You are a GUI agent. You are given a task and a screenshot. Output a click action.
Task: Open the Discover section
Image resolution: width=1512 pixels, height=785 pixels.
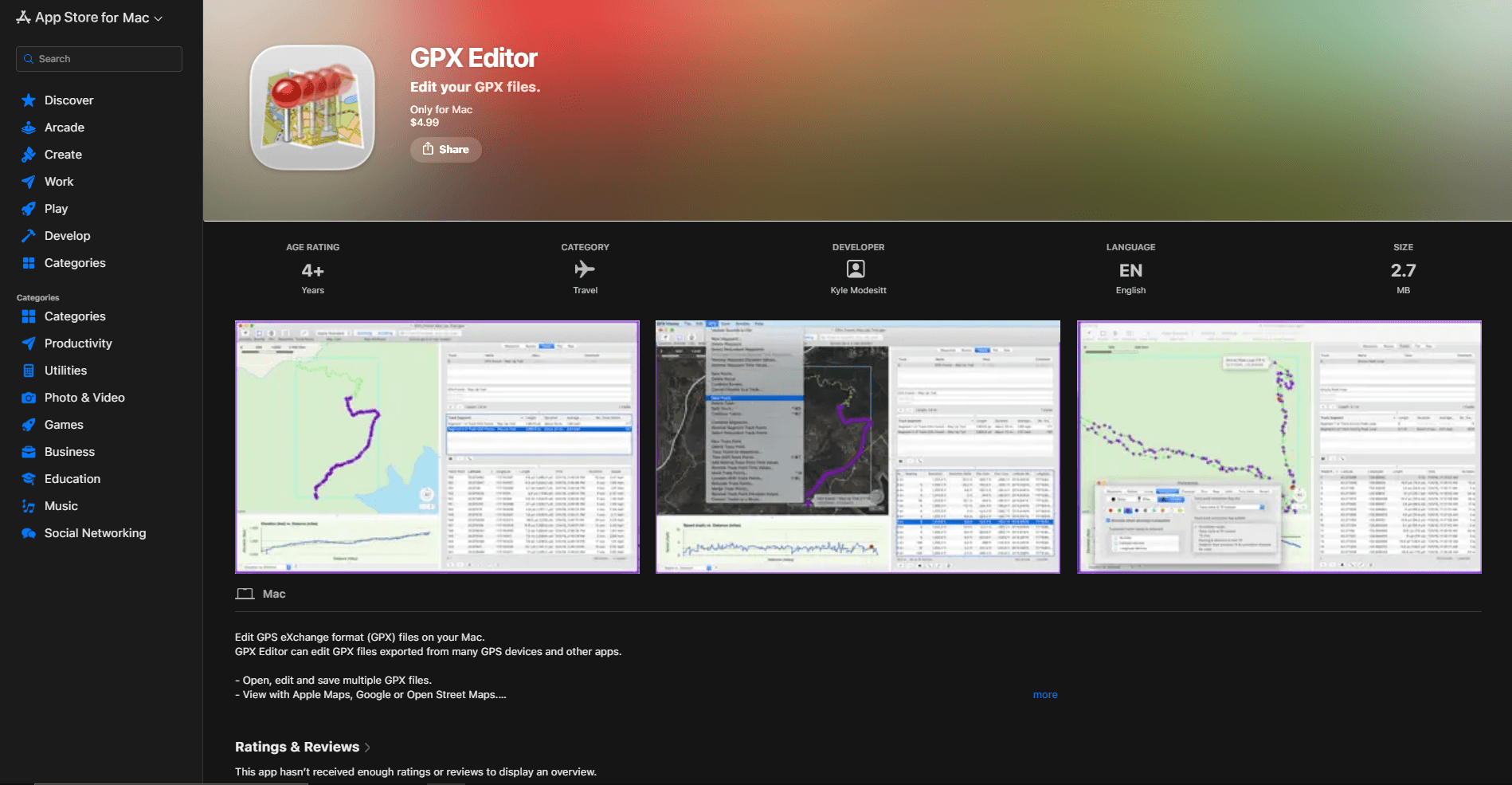click(69, 100)
